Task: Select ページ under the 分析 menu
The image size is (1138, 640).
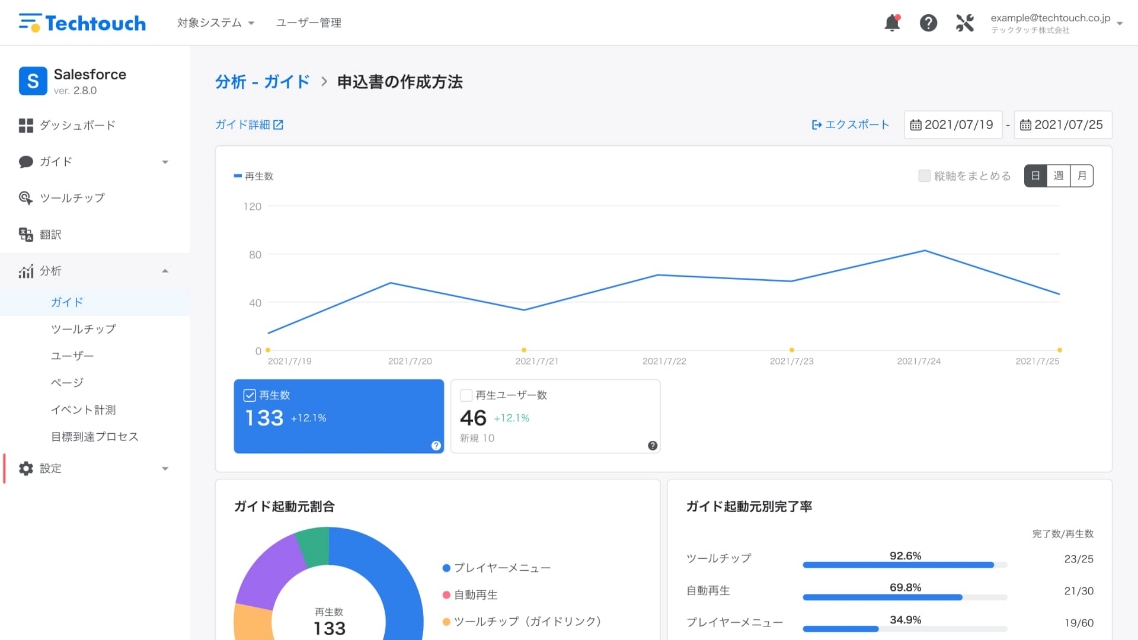Action: point(67,383)
